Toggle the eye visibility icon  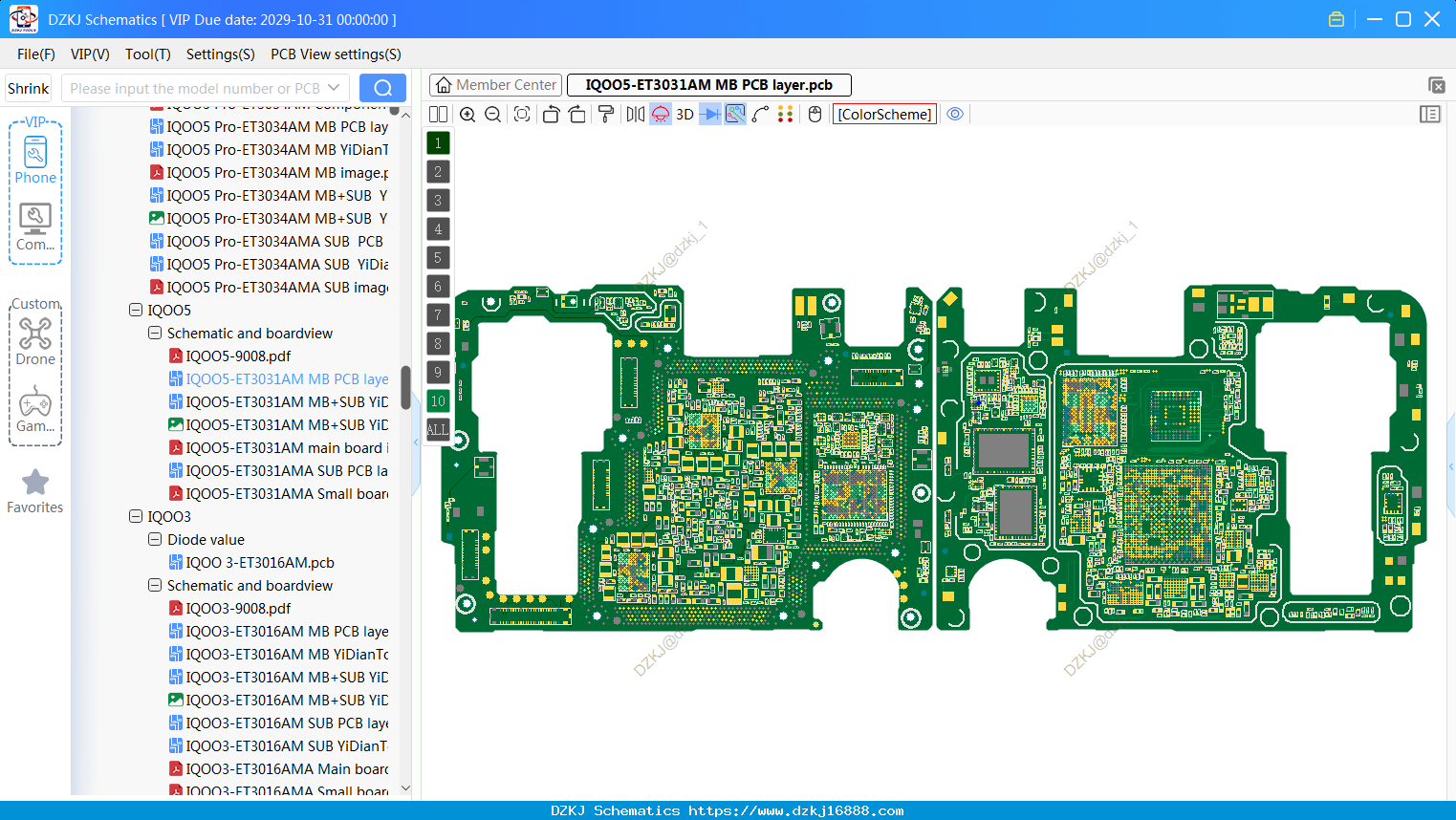pyautogui.click(x=955, y=115)
